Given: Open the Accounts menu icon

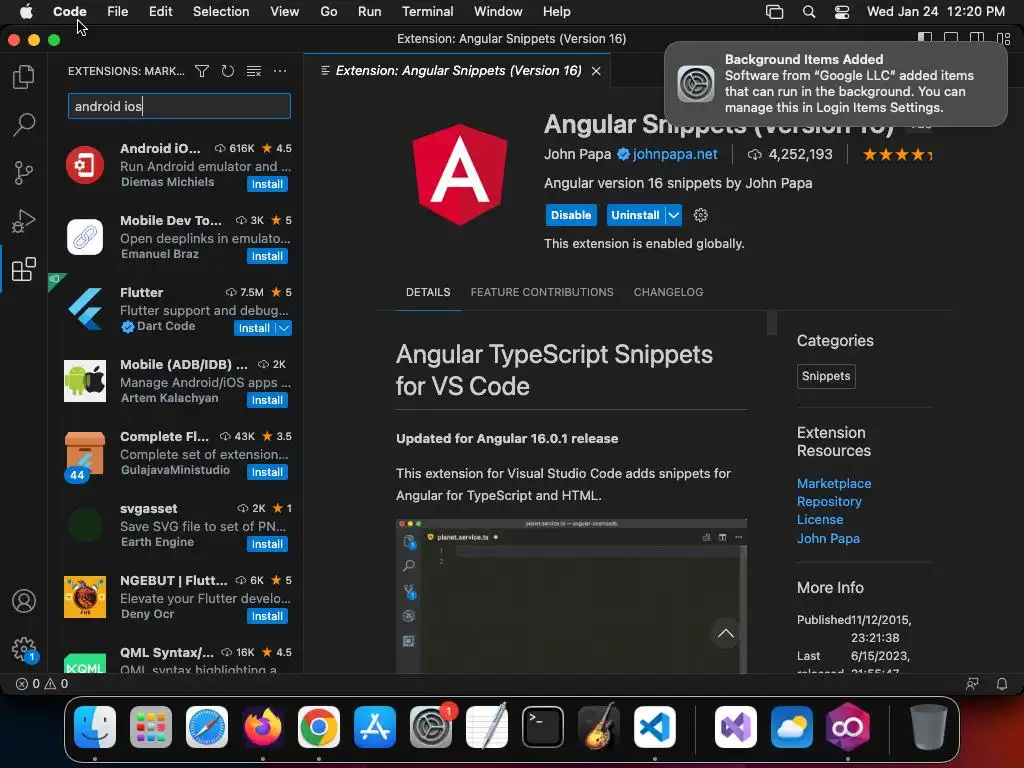Looking at the screenshot, I should [24, 601].
